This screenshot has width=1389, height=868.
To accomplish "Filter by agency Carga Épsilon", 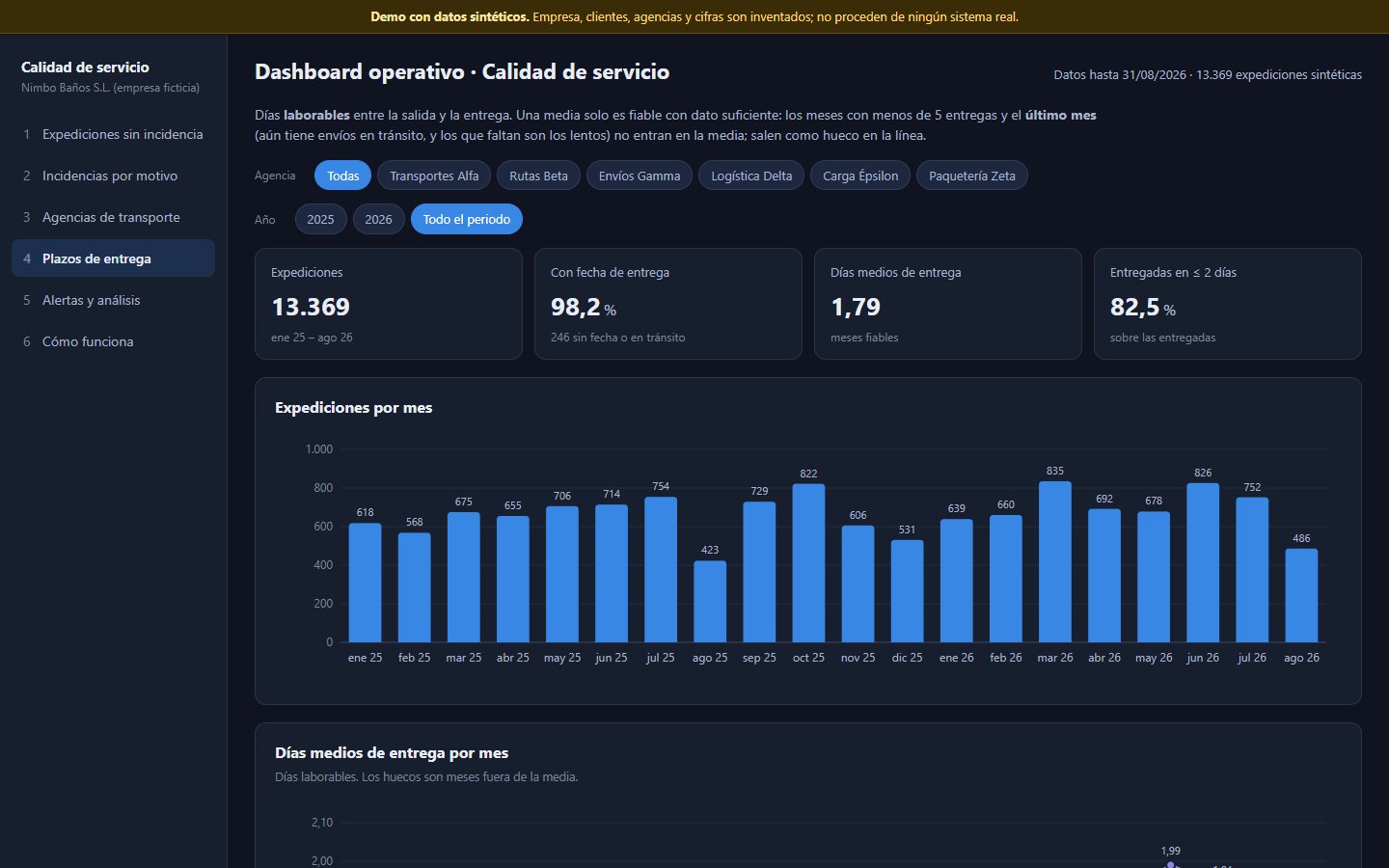I will (x=860, y=176).
